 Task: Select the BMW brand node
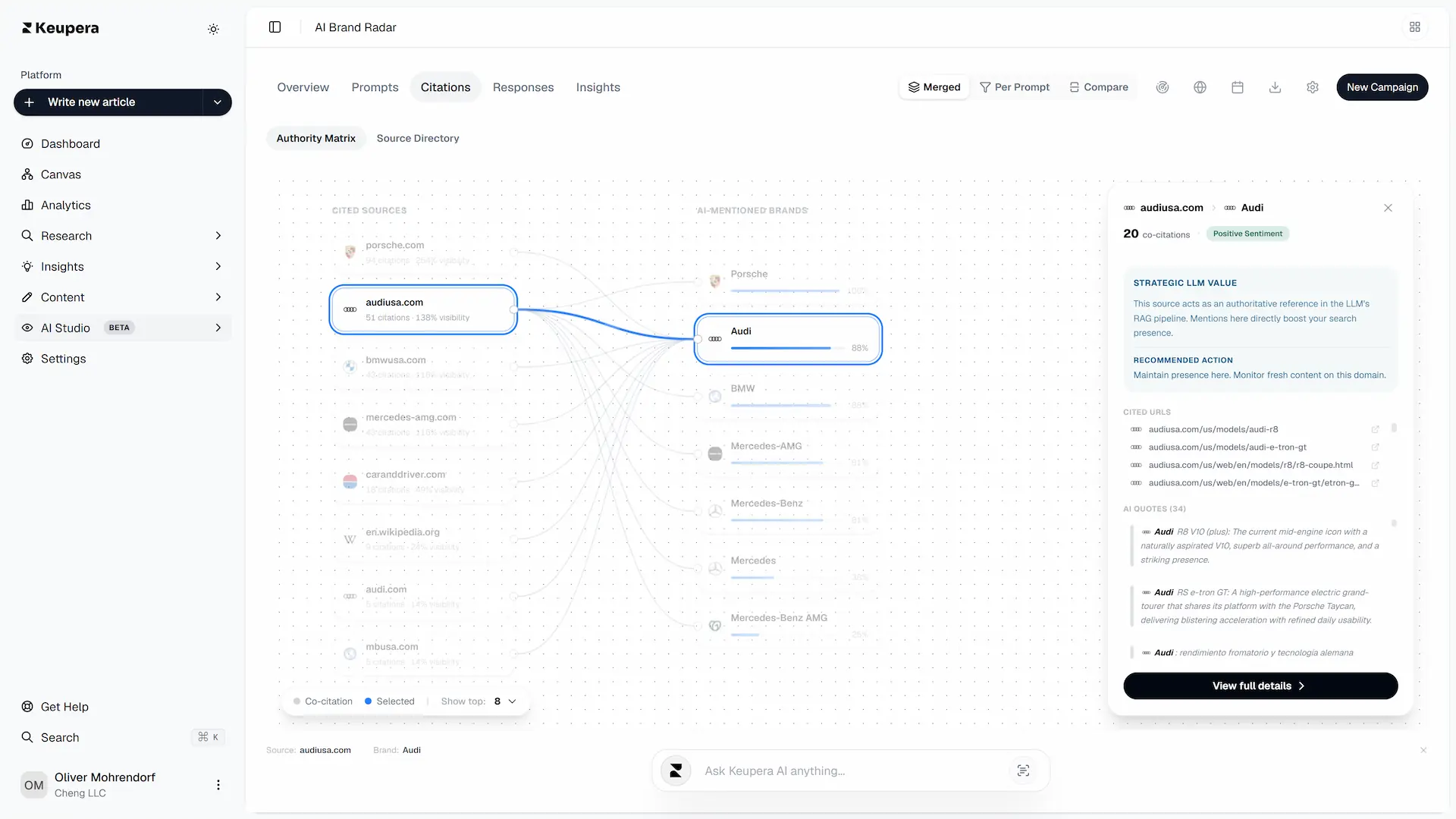pos(788,396)
